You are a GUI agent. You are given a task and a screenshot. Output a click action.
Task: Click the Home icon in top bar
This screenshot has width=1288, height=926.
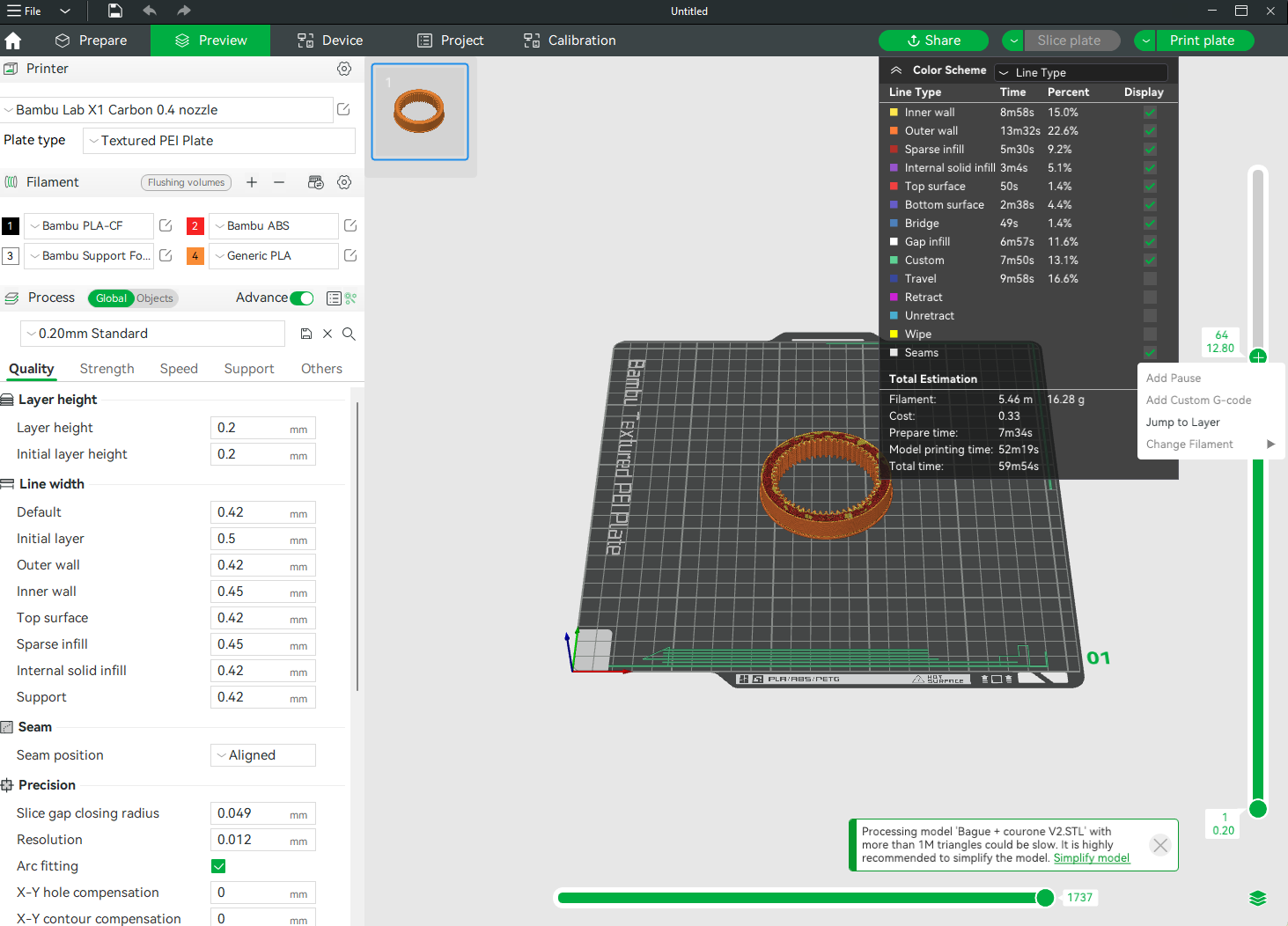(x=13, y=40)
